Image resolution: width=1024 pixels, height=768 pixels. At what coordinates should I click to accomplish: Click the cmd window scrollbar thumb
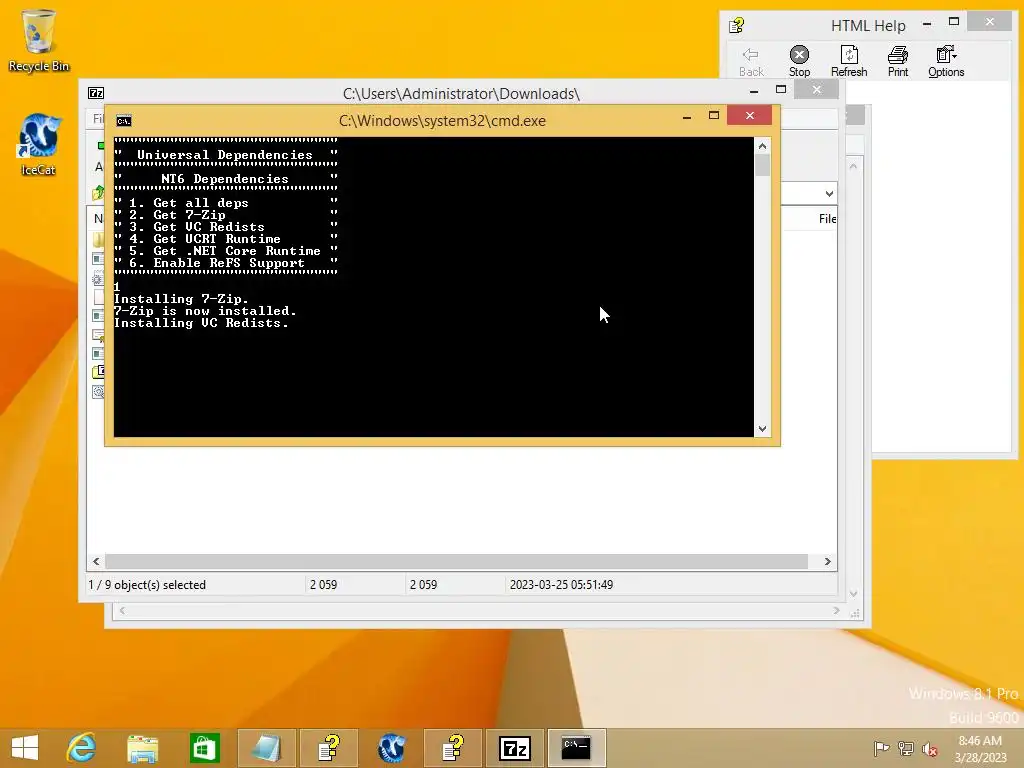tap(762, 165)
